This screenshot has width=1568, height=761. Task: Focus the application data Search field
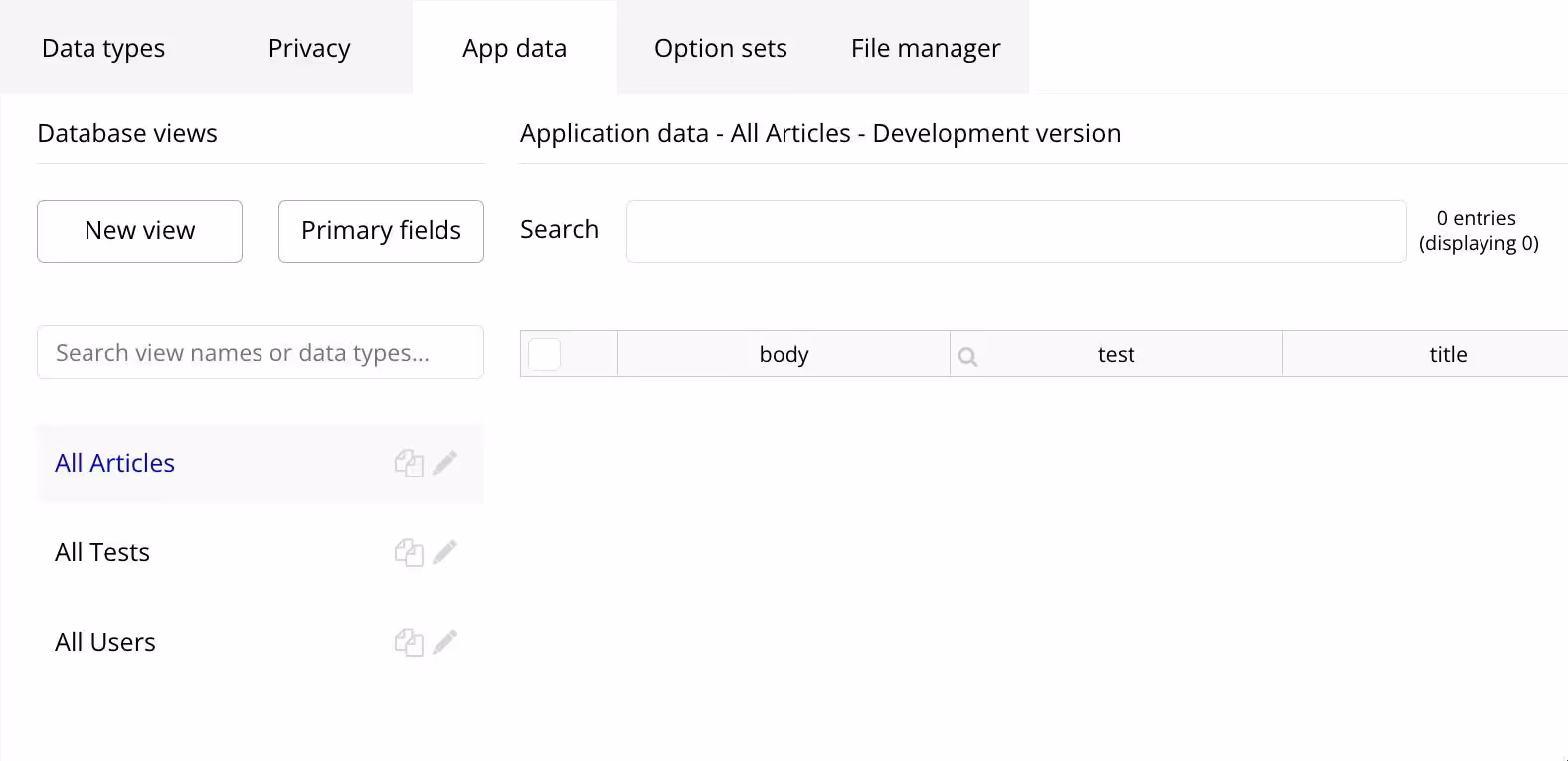pos(1016,231)
